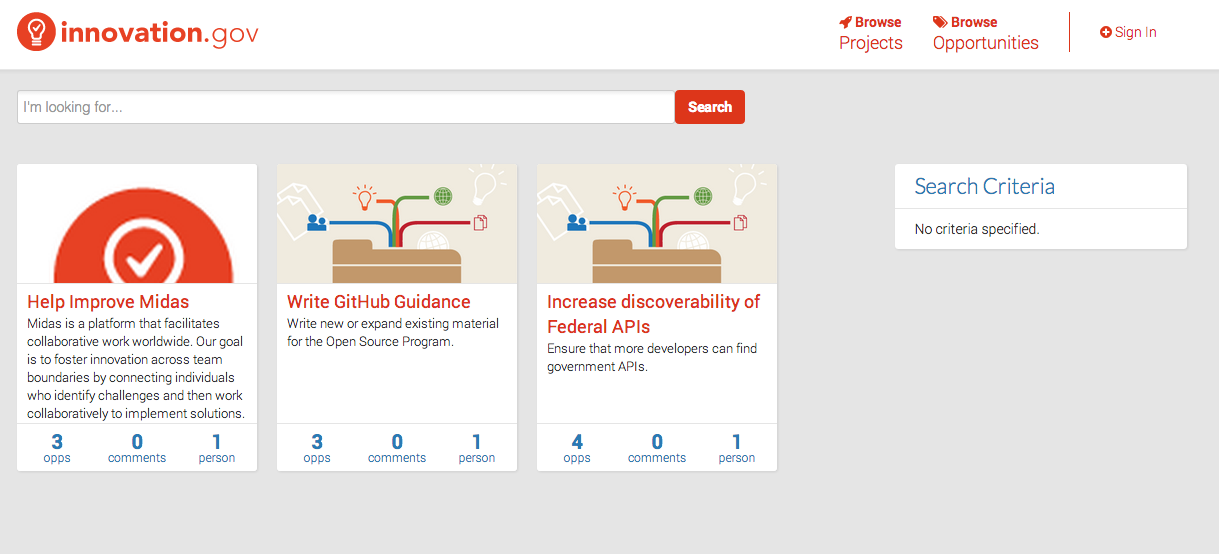This screenshot has width=1219, height=554.
Task: Click the Federal APIs project card image
Action: coord(657,224)
